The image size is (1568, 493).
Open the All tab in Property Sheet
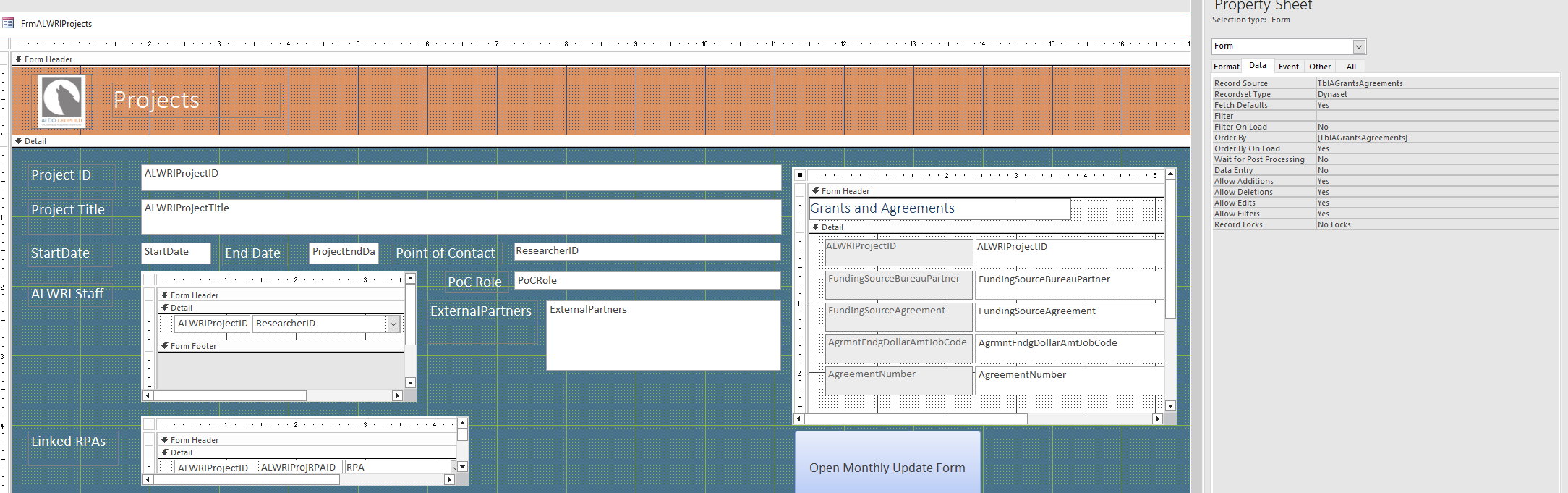(1351, 67)
